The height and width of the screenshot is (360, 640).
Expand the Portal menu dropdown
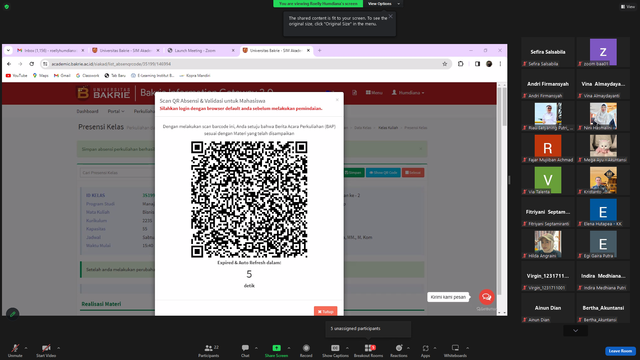[116, 111]
